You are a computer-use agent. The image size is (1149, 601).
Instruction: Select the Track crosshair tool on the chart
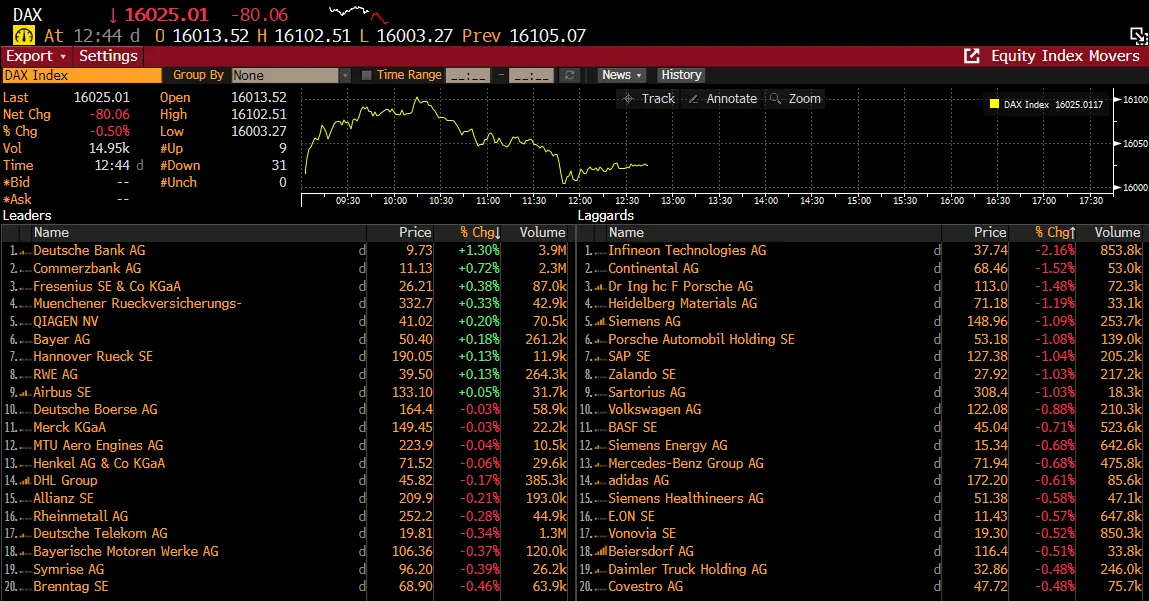[651, 99]
